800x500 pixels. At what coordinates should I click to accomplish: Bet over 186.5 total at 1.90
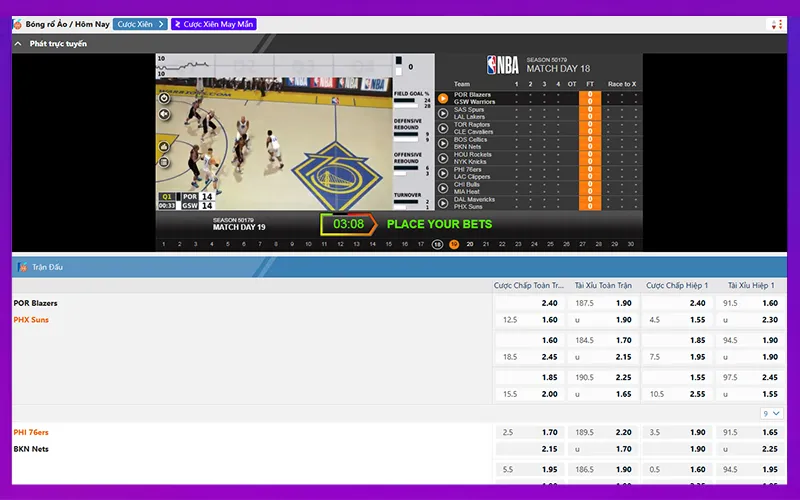pos(604,469)
